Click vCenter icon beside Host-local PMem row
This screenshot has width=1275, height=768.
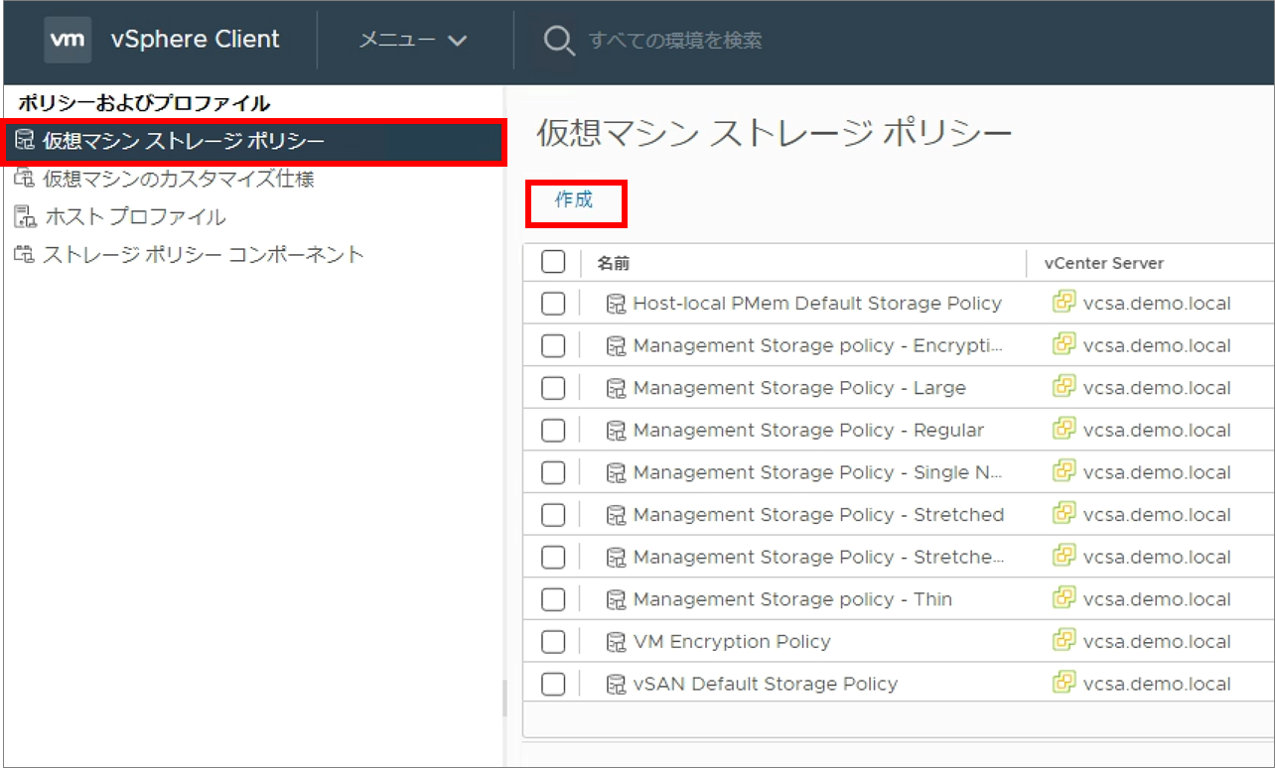point(1064,303)
